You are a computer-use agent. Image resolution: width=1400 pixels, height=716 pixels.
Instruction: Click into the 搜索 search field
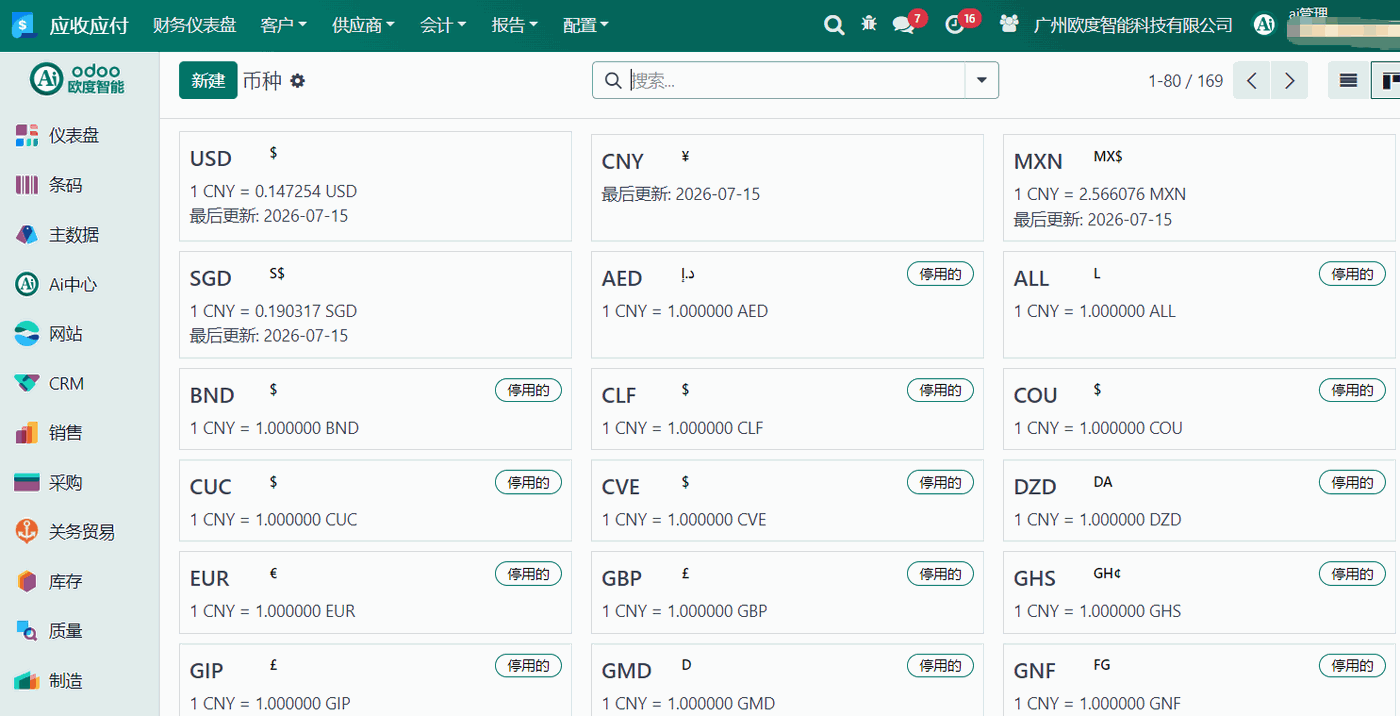[793, 80]
